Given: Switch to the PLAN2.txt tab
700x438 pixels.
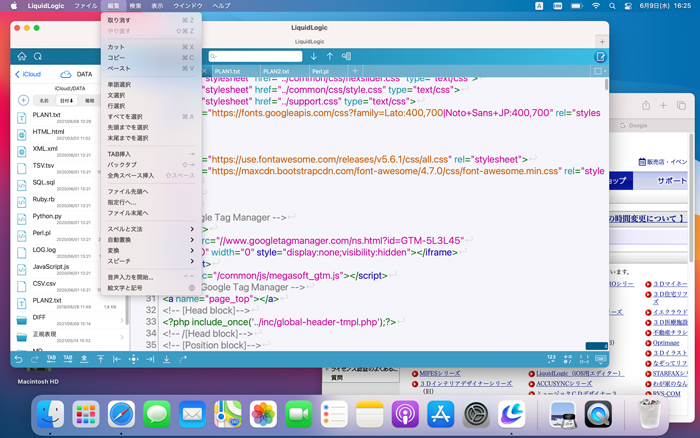Looking at the screenshot, I should pyautogui.click(x=275, y=72).
